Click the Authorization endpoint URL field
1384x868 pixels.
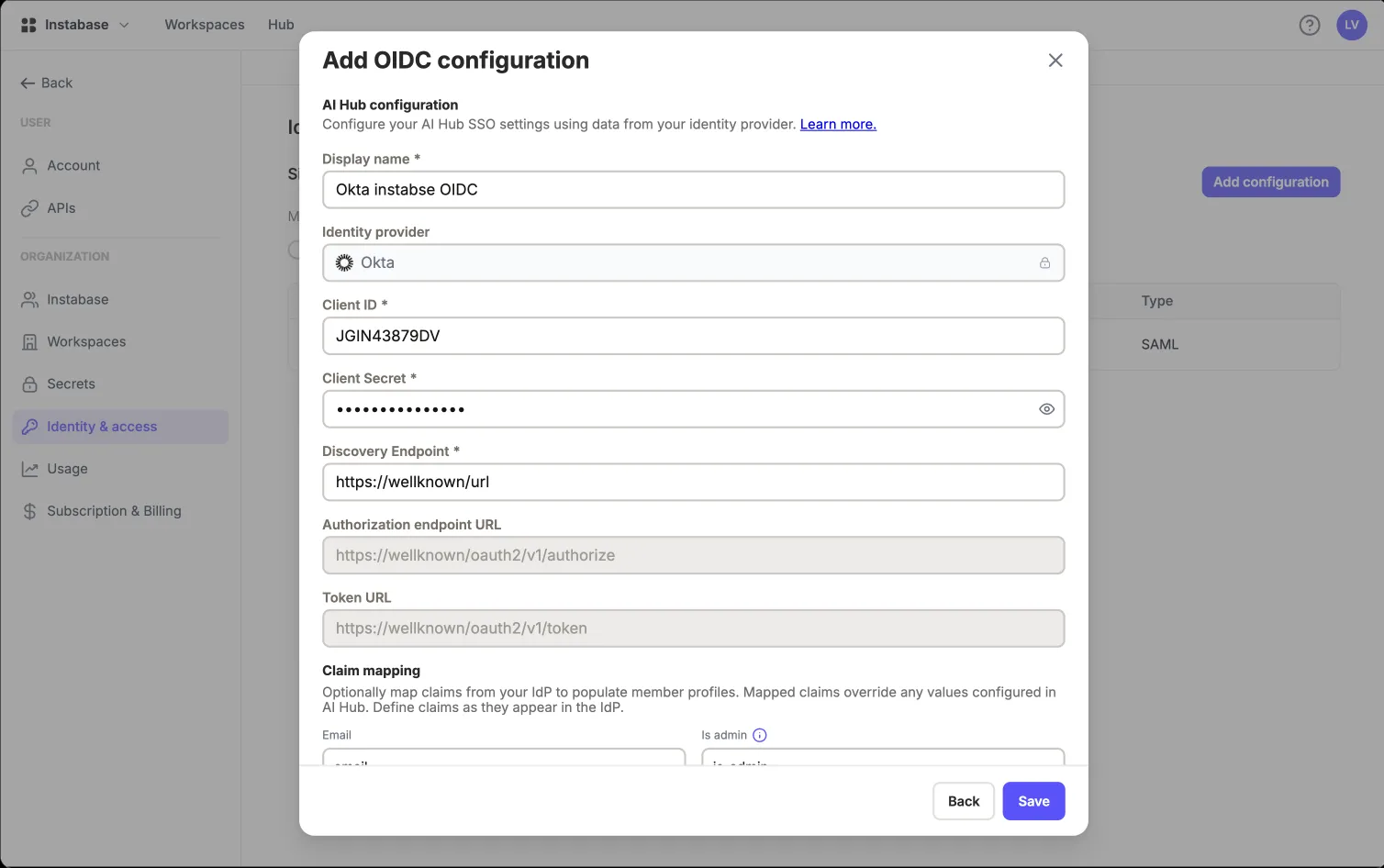click(694, 555)
